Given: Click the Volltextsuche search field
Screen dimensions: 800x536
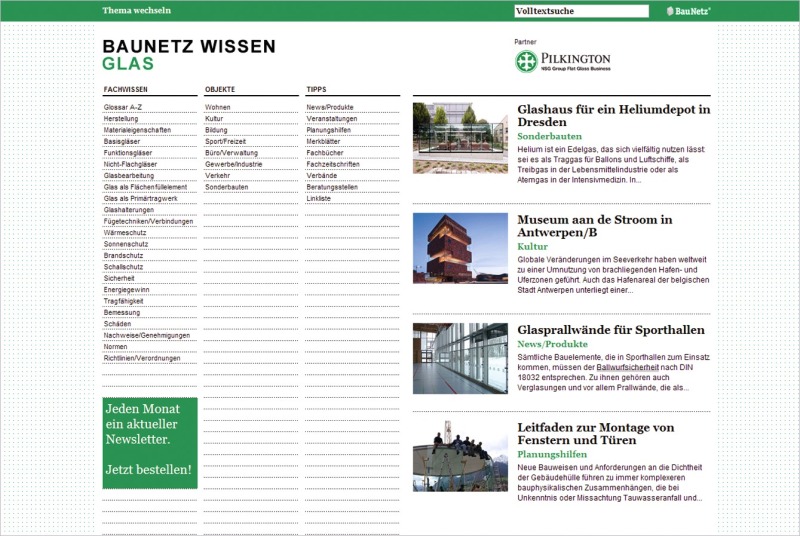Looking at the screenshot, I should [582, 11].
